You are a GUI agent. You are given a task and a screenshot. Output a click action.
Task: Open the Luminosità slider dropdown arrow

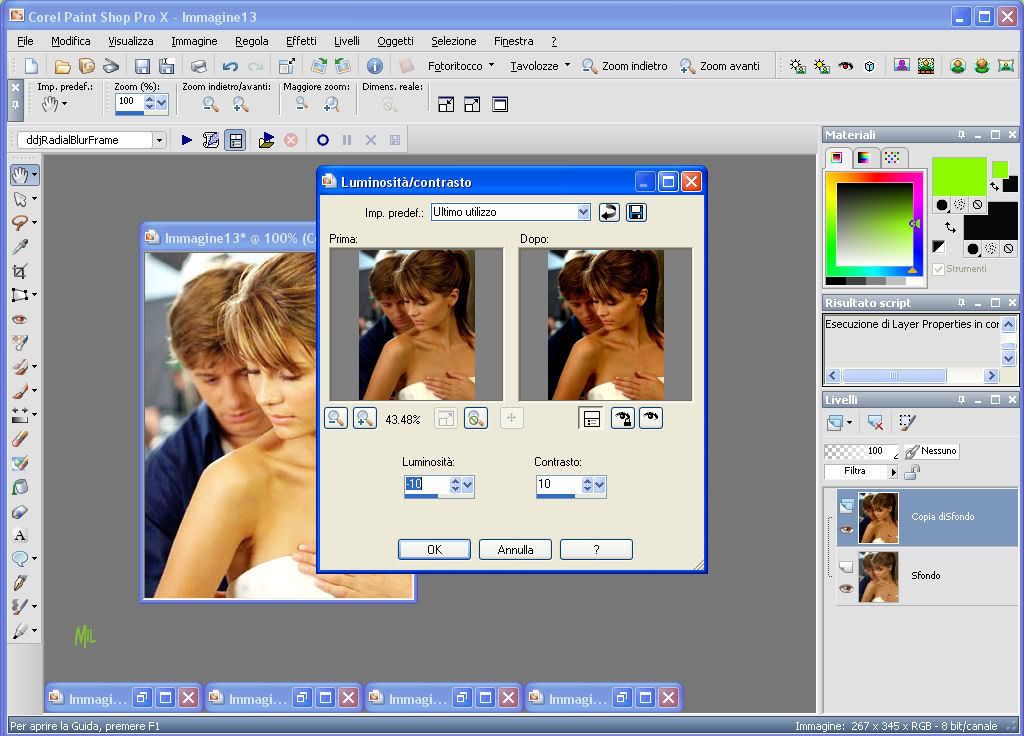(x=468, y=485)
